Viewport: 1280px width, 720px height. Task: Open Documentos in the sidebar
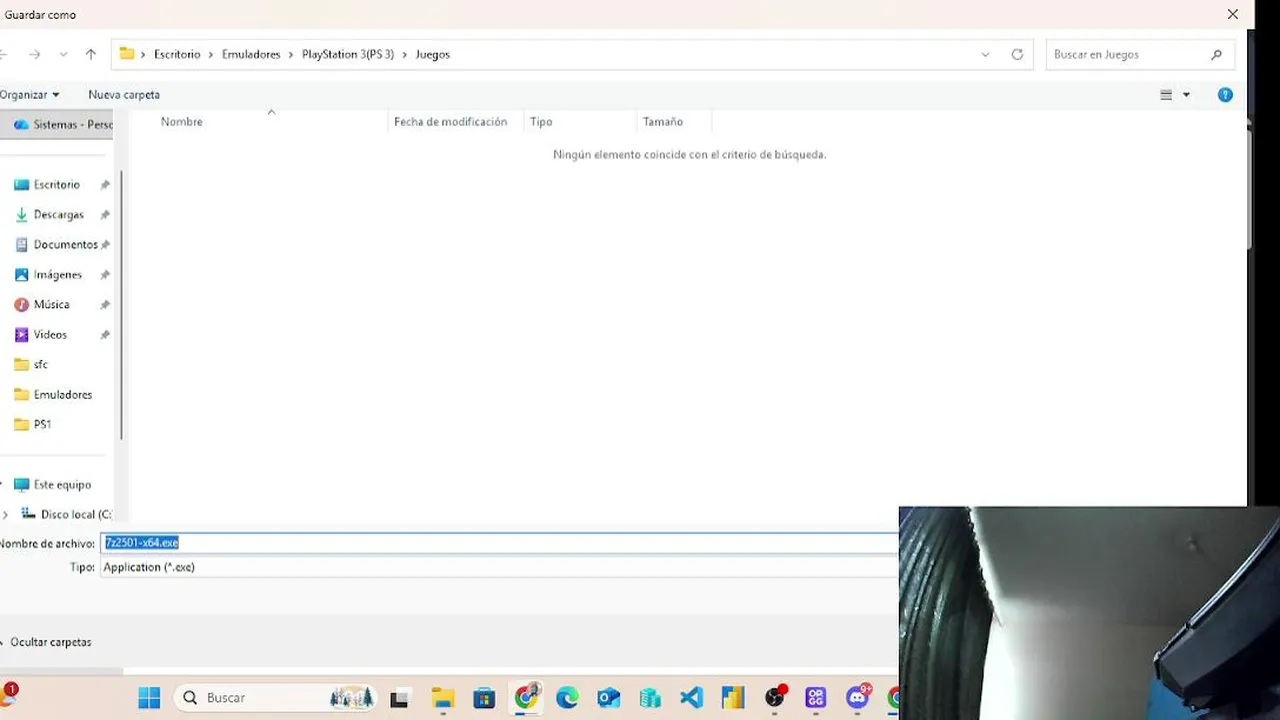65,244
